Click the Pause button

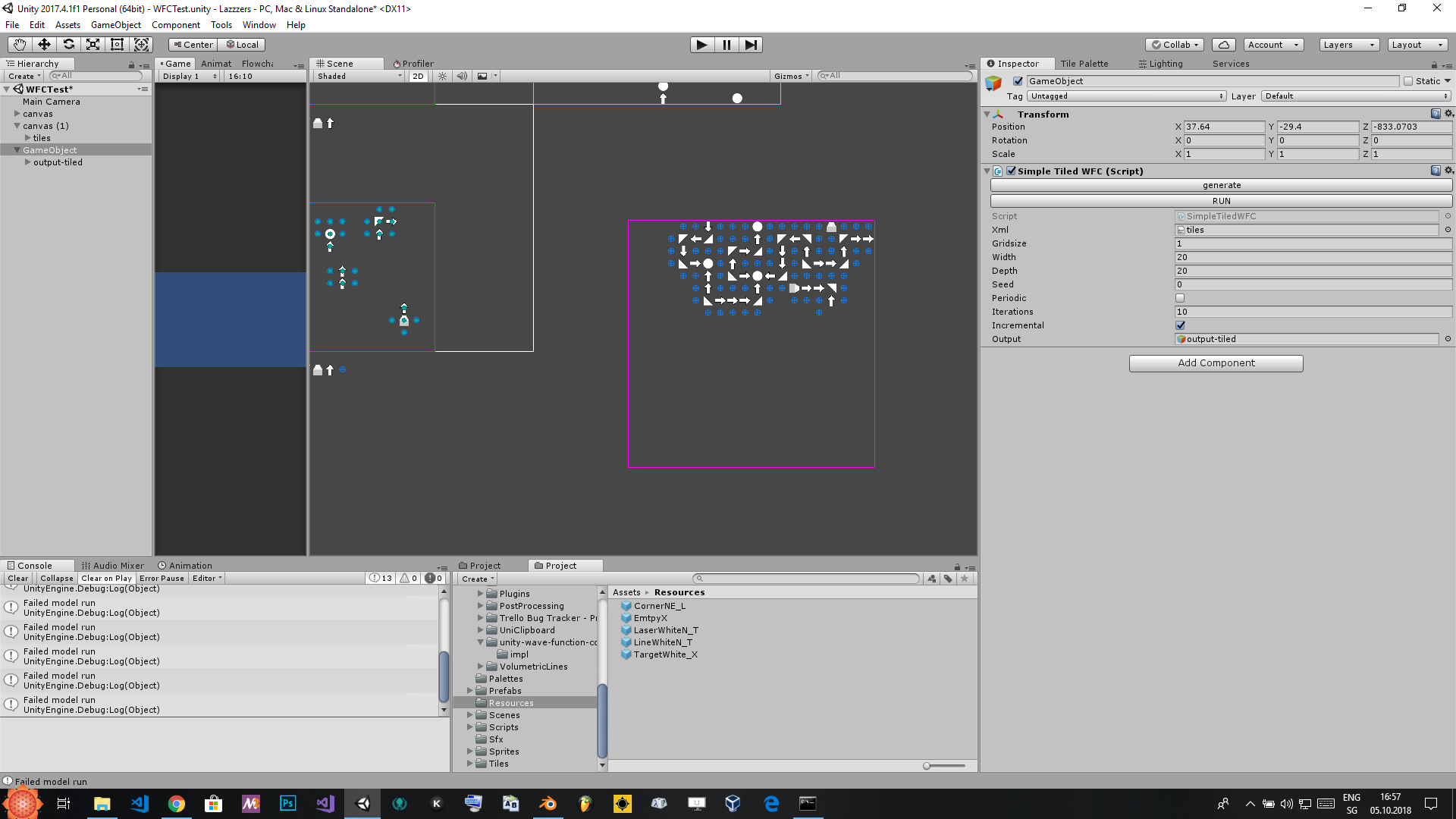pyautogui.click(x=726, y=45)
